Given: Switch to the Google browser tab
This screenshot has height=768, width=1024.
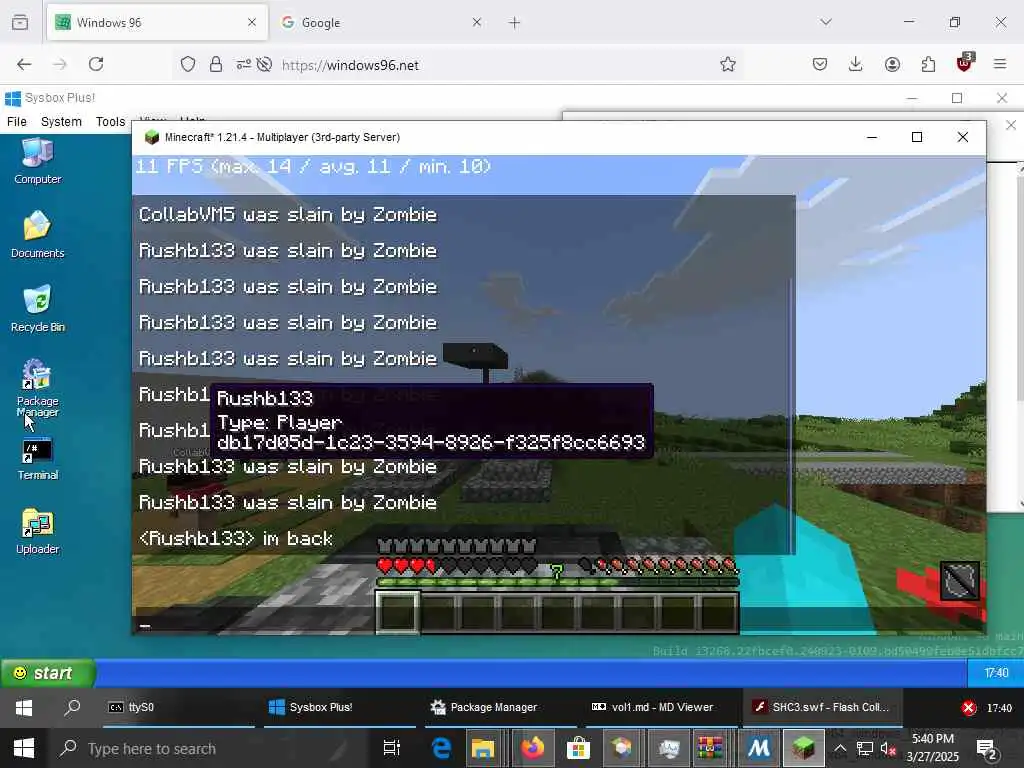Looking at the screenshot, I should 381,23.
